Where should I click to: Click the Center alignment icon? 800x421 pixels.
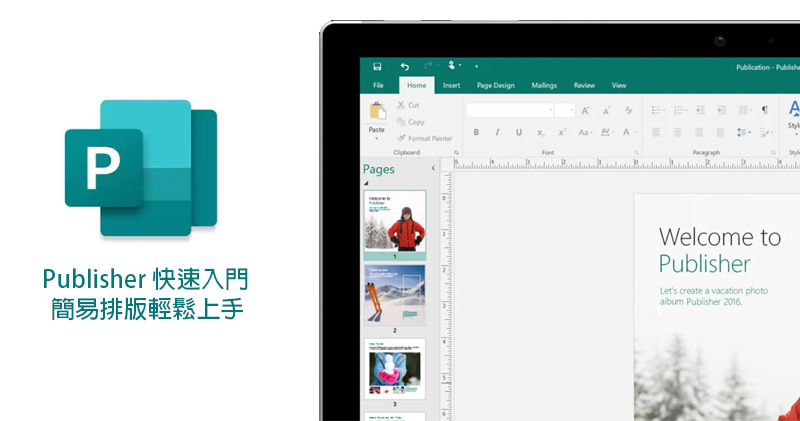[678, 133]
